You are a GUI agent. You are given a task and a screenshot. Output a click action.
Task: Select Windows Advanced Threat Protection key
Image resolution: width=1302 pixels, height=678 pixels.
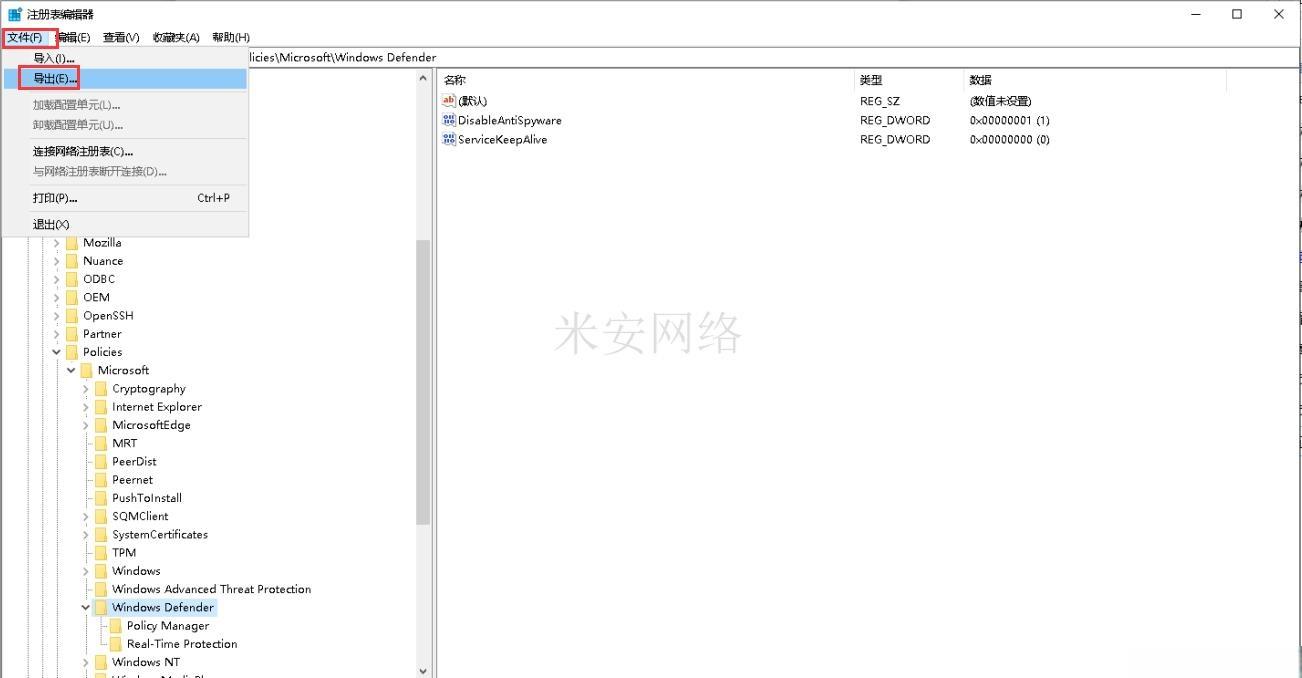[211, 589]
